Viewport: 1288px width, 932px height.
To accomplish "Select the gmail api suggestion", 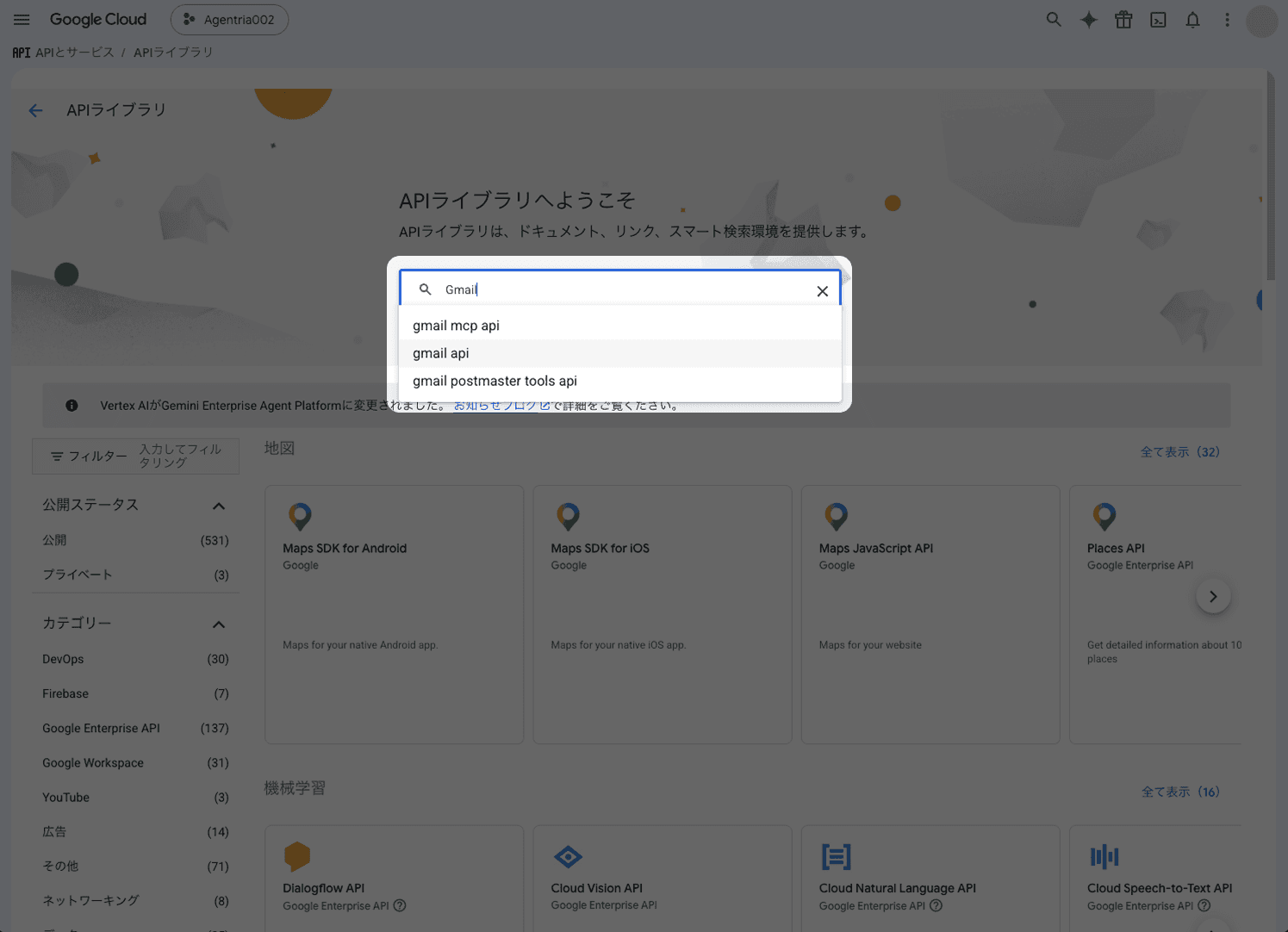I will click(x=620, y=353).
